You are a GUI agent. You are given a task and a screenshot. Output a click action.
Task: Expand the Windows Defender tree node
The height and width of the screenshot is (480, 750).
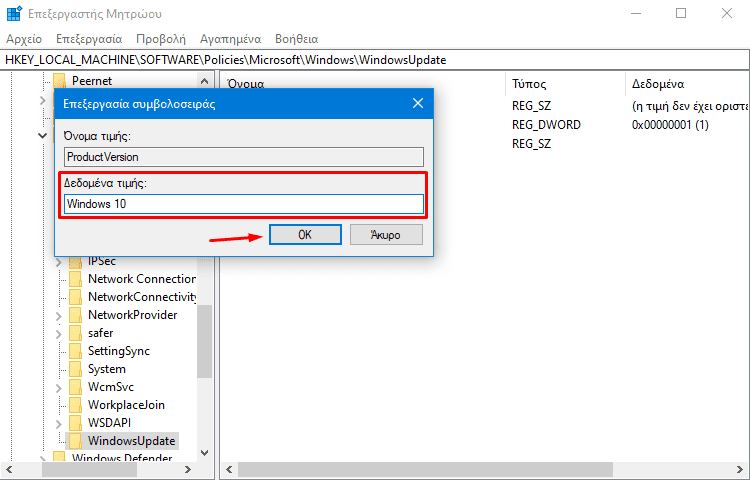point(43,458)
